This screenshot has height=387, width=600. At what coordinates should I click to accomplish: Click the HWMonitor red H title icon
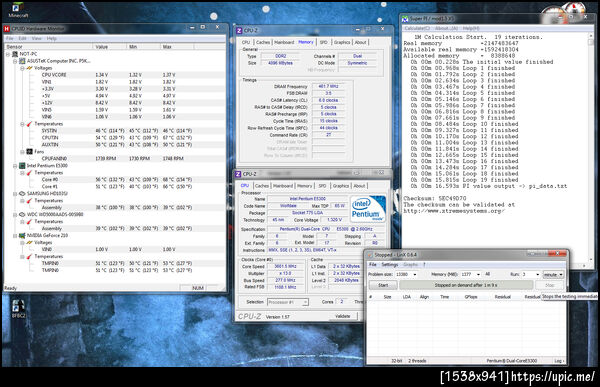pyautogui.click(x=7, y=29)
